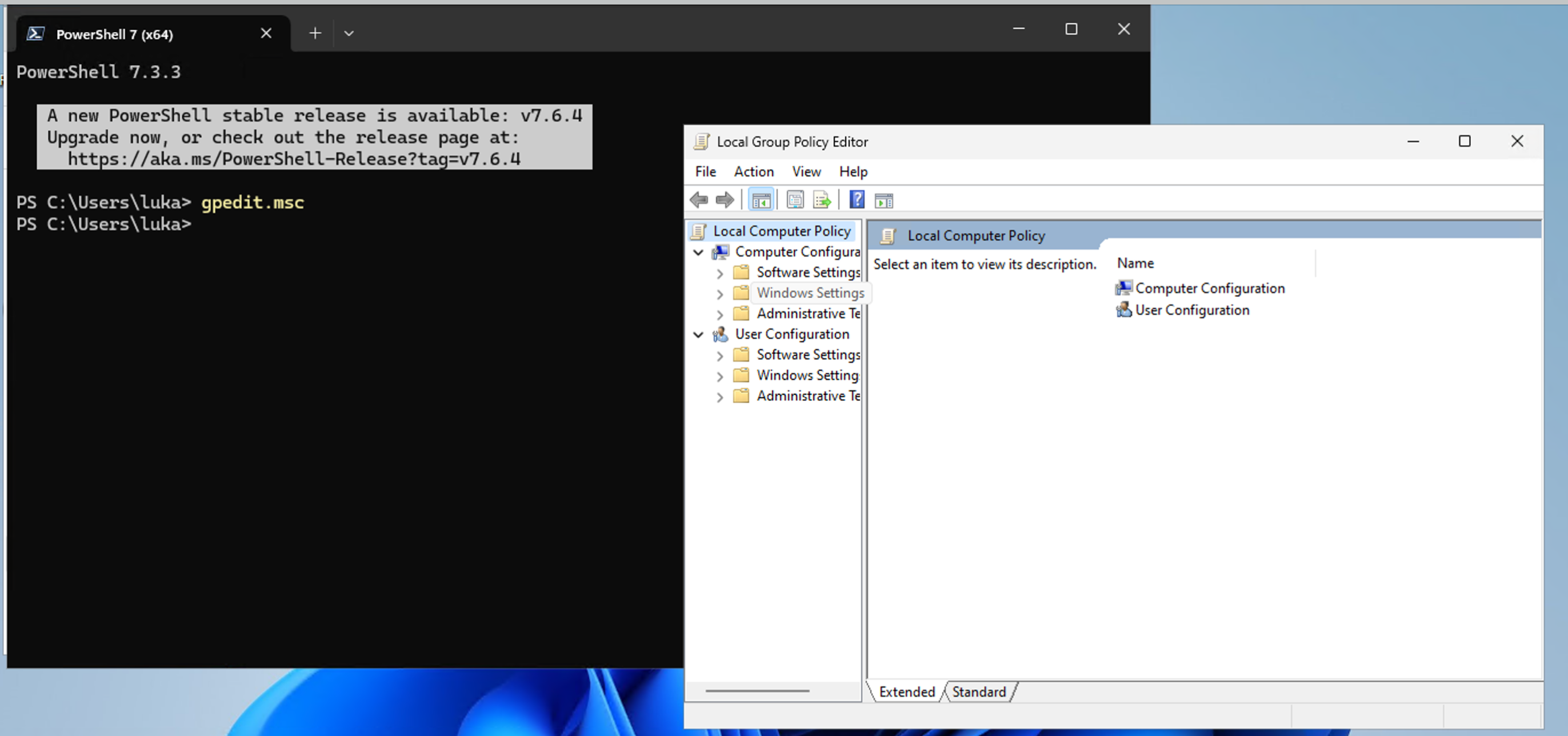Toggle Show/Hide Console Tree toolbar icon
The width and height of the screenshot is (1568, 736).
[x=761, y=199]
